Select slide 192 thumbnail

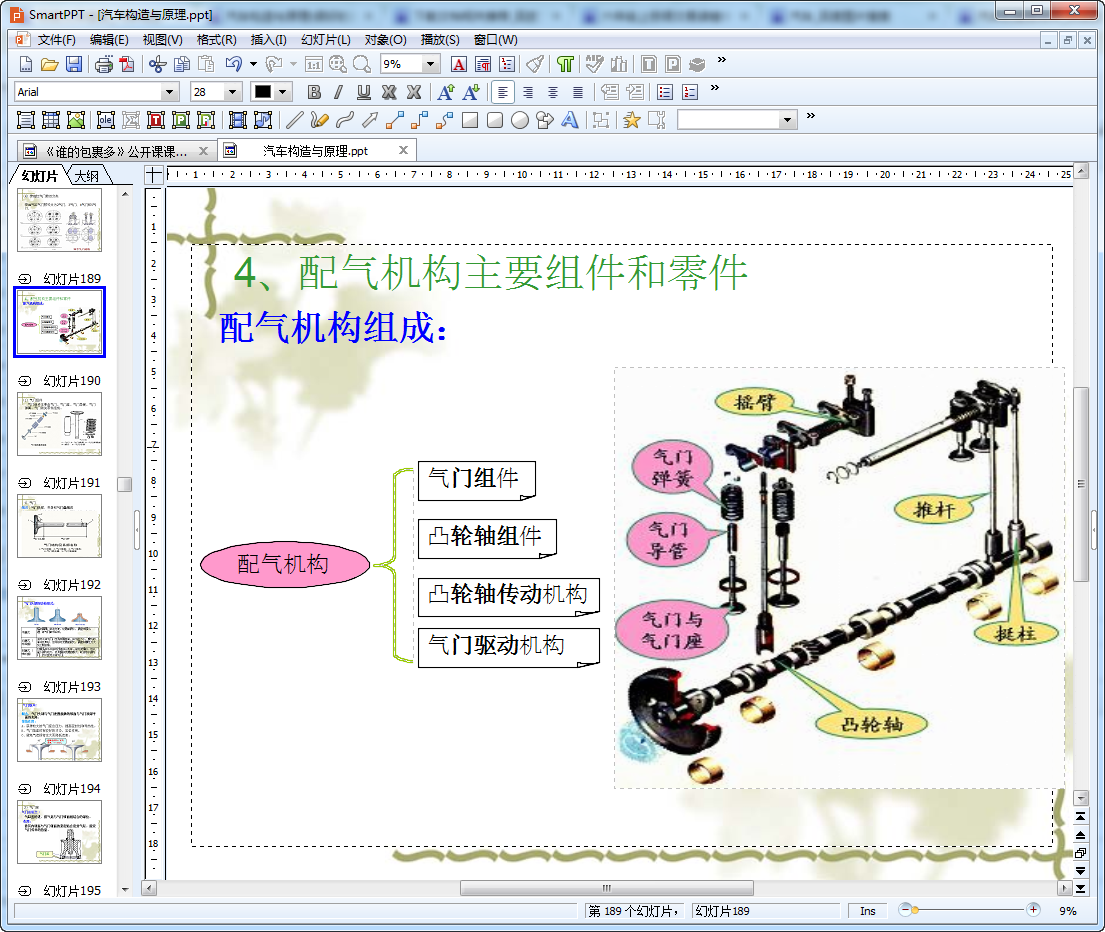(59, 628)
